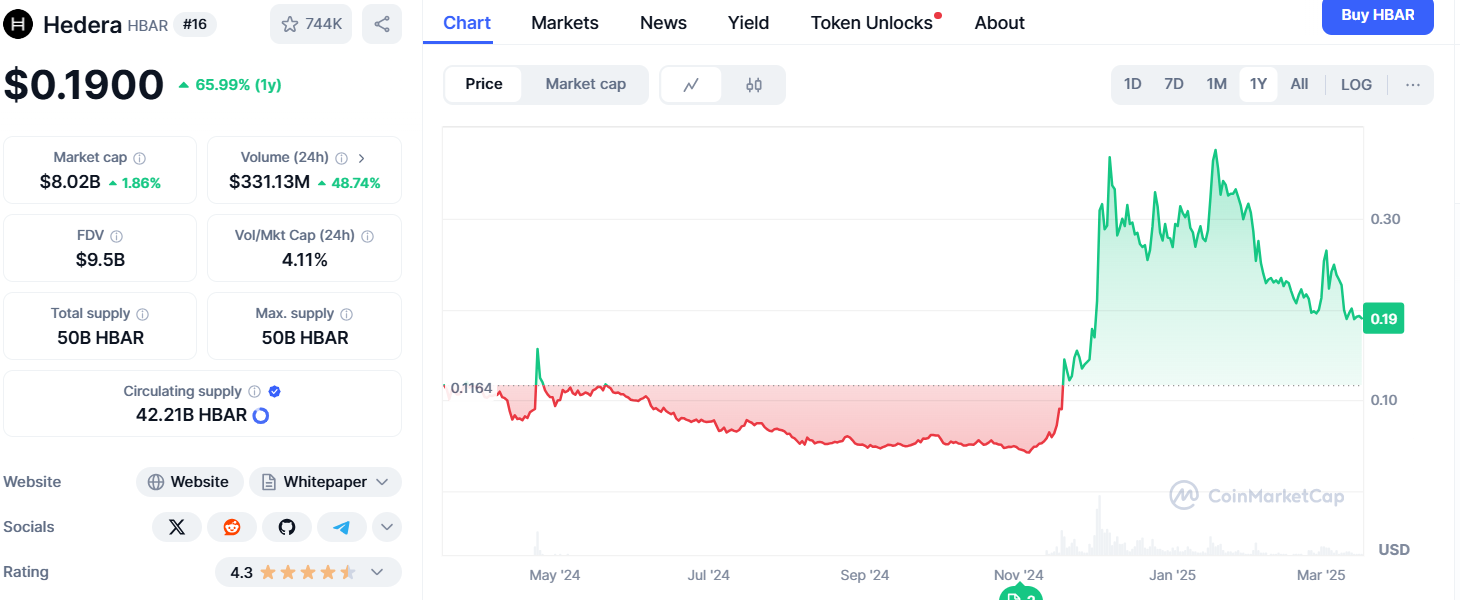Click the Buy HBAR button
Screen dimensions: 1460x600
pyautogui.click(x=1378, y=15)
